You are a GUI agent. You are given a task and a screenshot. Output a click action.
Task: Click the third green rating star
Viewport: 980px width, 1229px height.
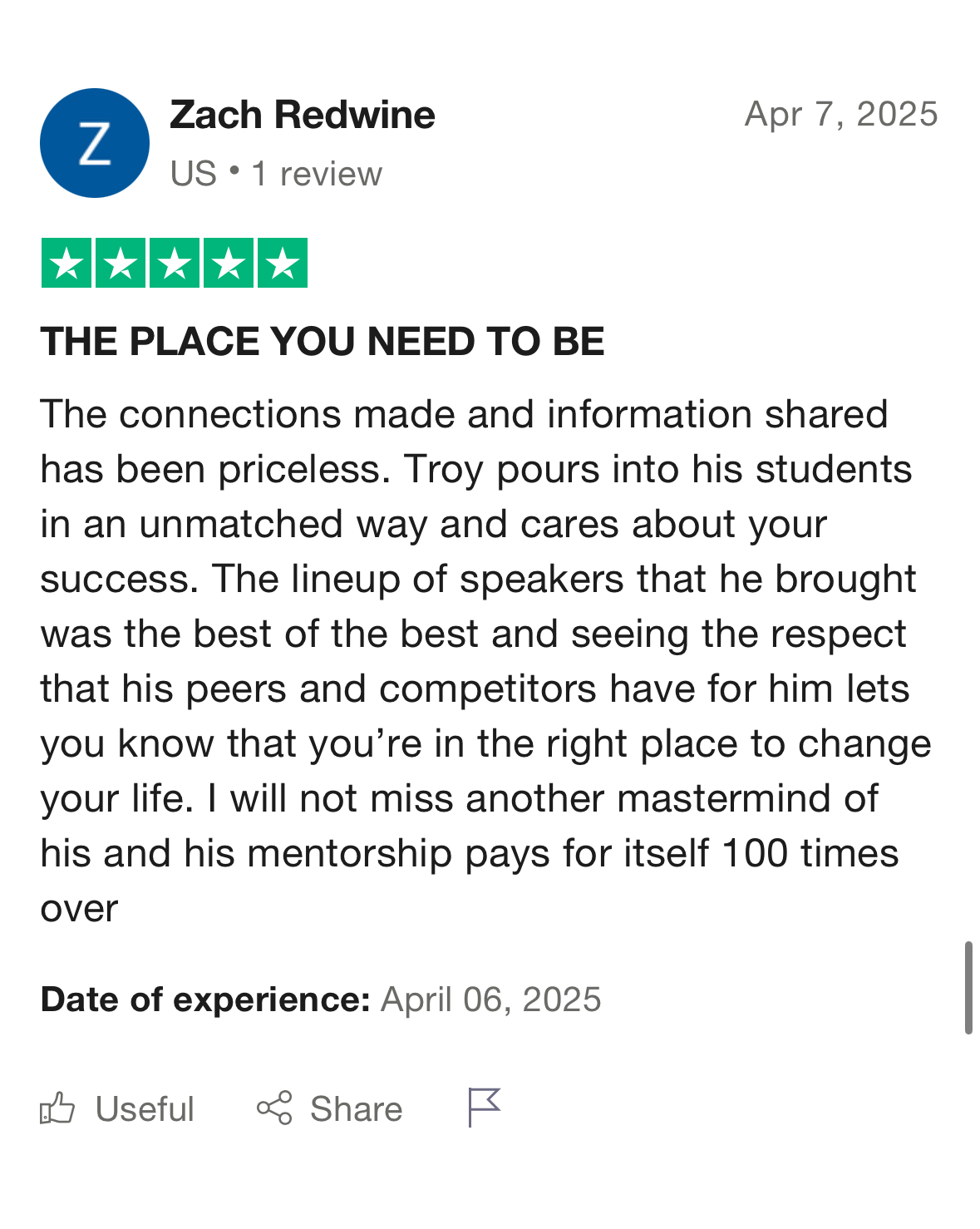point(175,263)
